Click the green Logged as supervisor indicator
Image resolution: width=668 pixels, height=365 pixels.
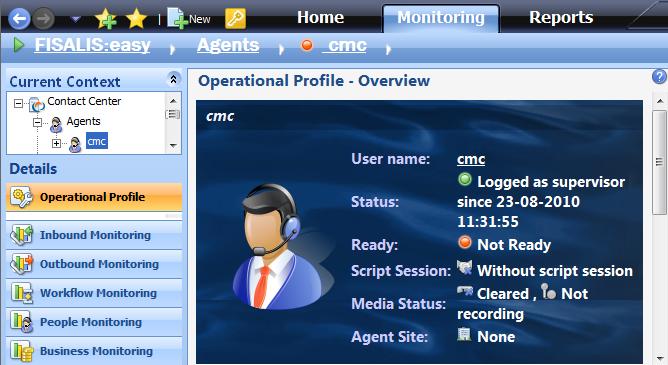(x=465, y=180)
